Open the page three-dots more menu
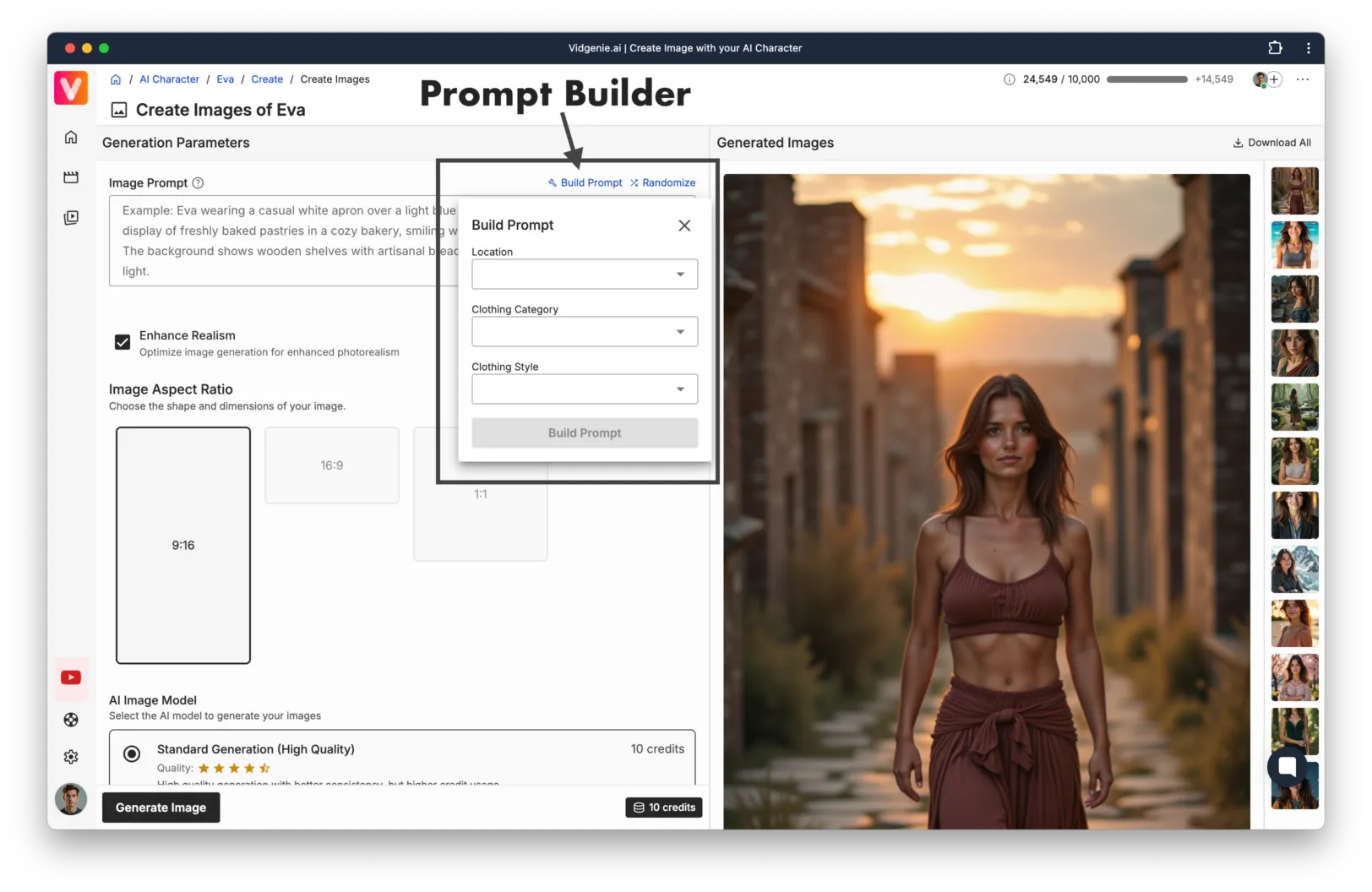This screenshot has width=1372, height=892. click(x=1303, y=79)
